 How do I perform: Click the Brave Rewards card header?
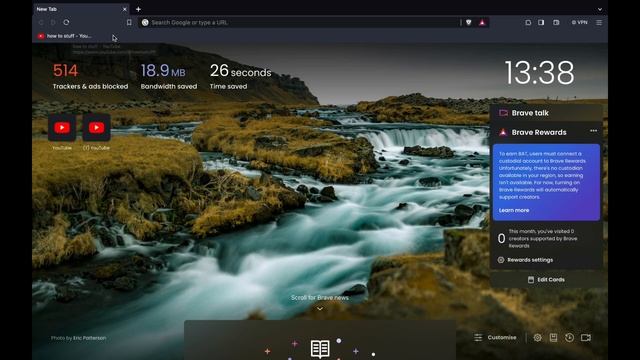point(539,132)
